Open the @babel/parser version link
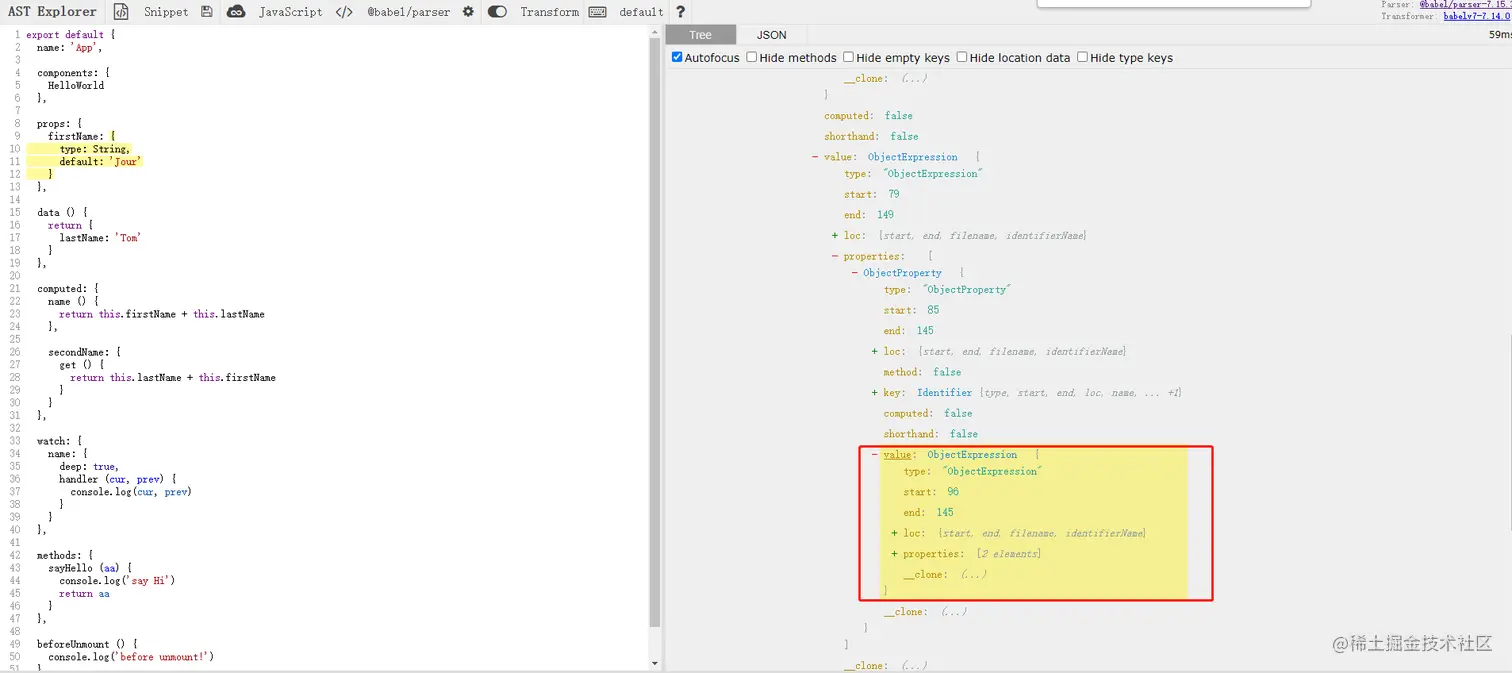1512x673 pixels. click(1465, 5)
